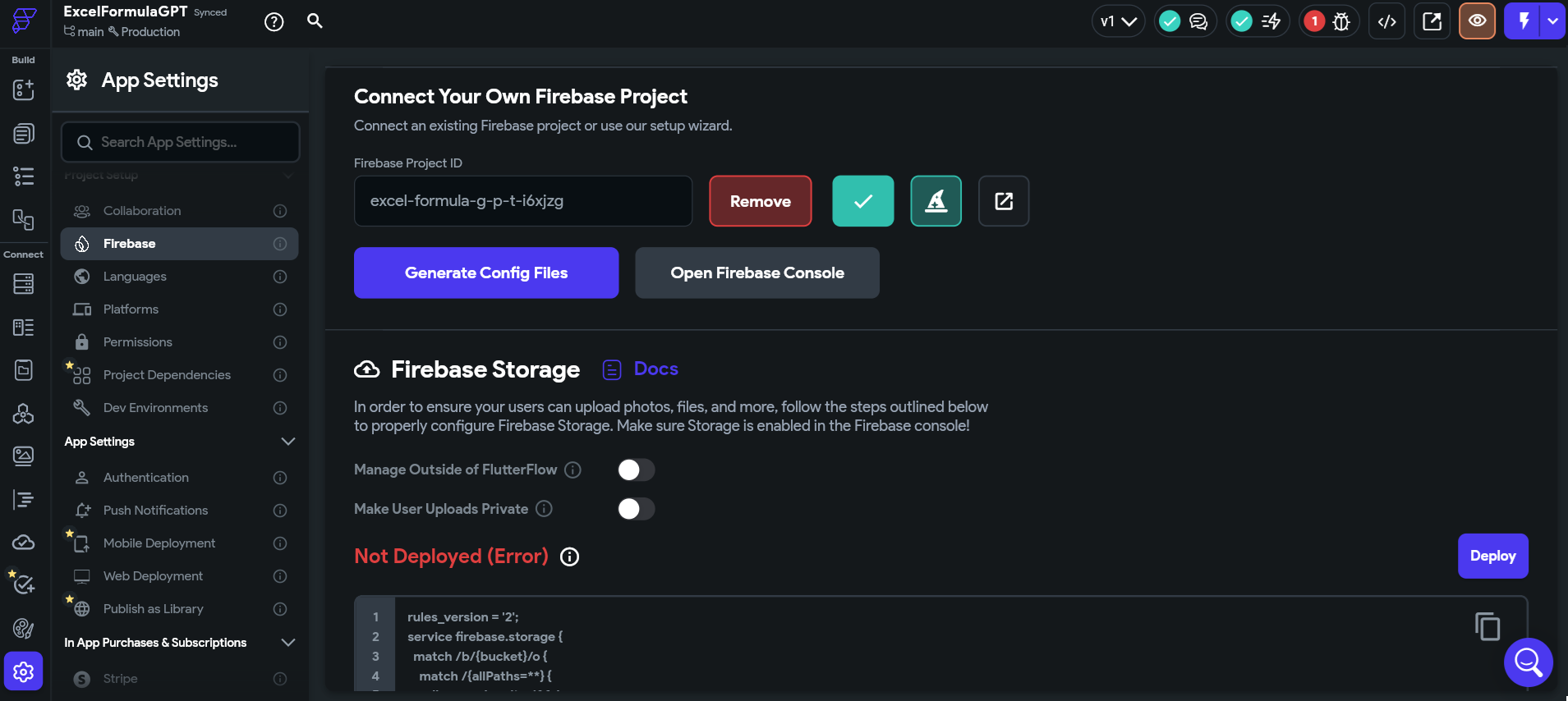This screenshot has height=701, width=1568.
Task: Open the comments speech bubble icon
Action: [x=1198, y=21]
